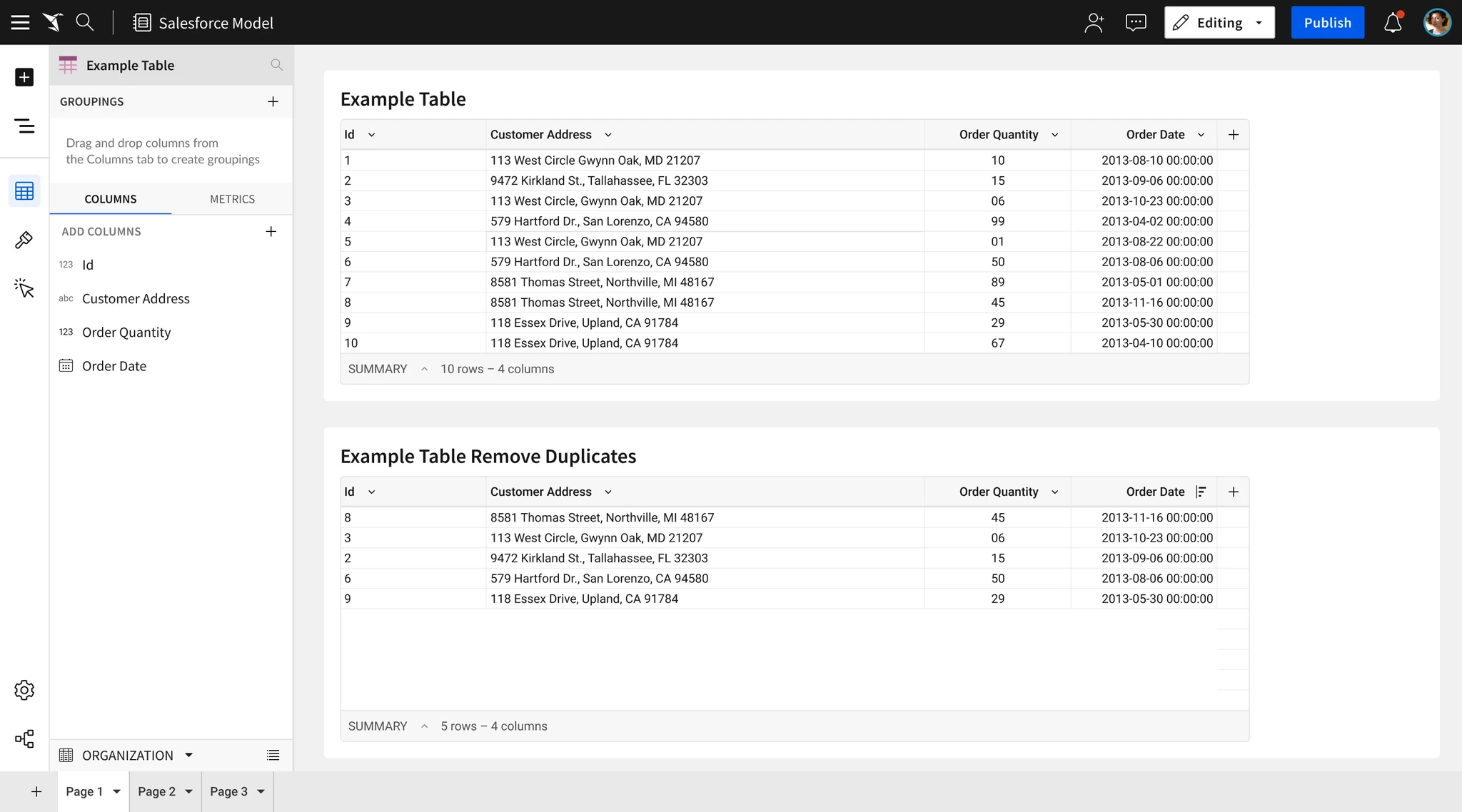Click the add user share icon
The height and width of the screenshot is (812, 1462).
pyautogui.click(x=1094, y=23)
